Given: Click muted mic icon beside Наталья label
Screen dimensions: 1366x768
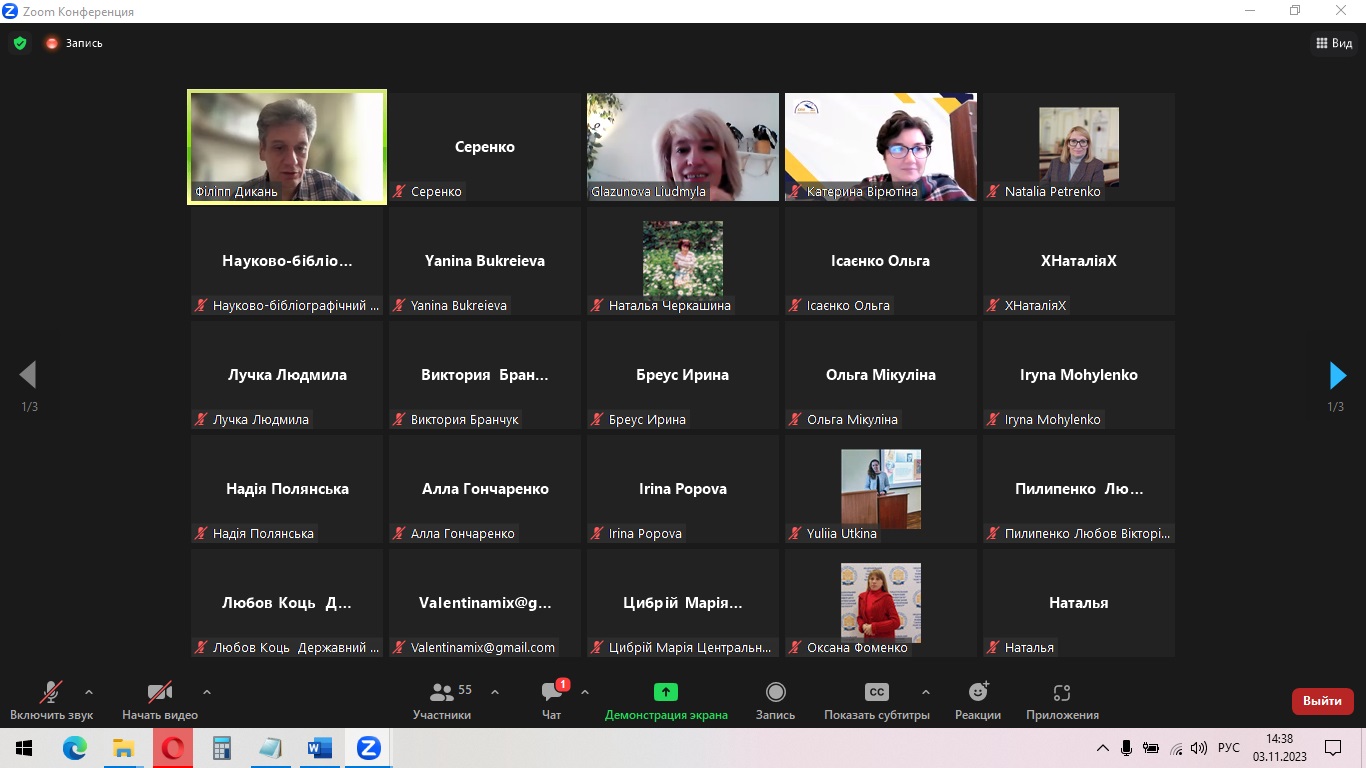Looking at the screenshot, I should (993, 647).
